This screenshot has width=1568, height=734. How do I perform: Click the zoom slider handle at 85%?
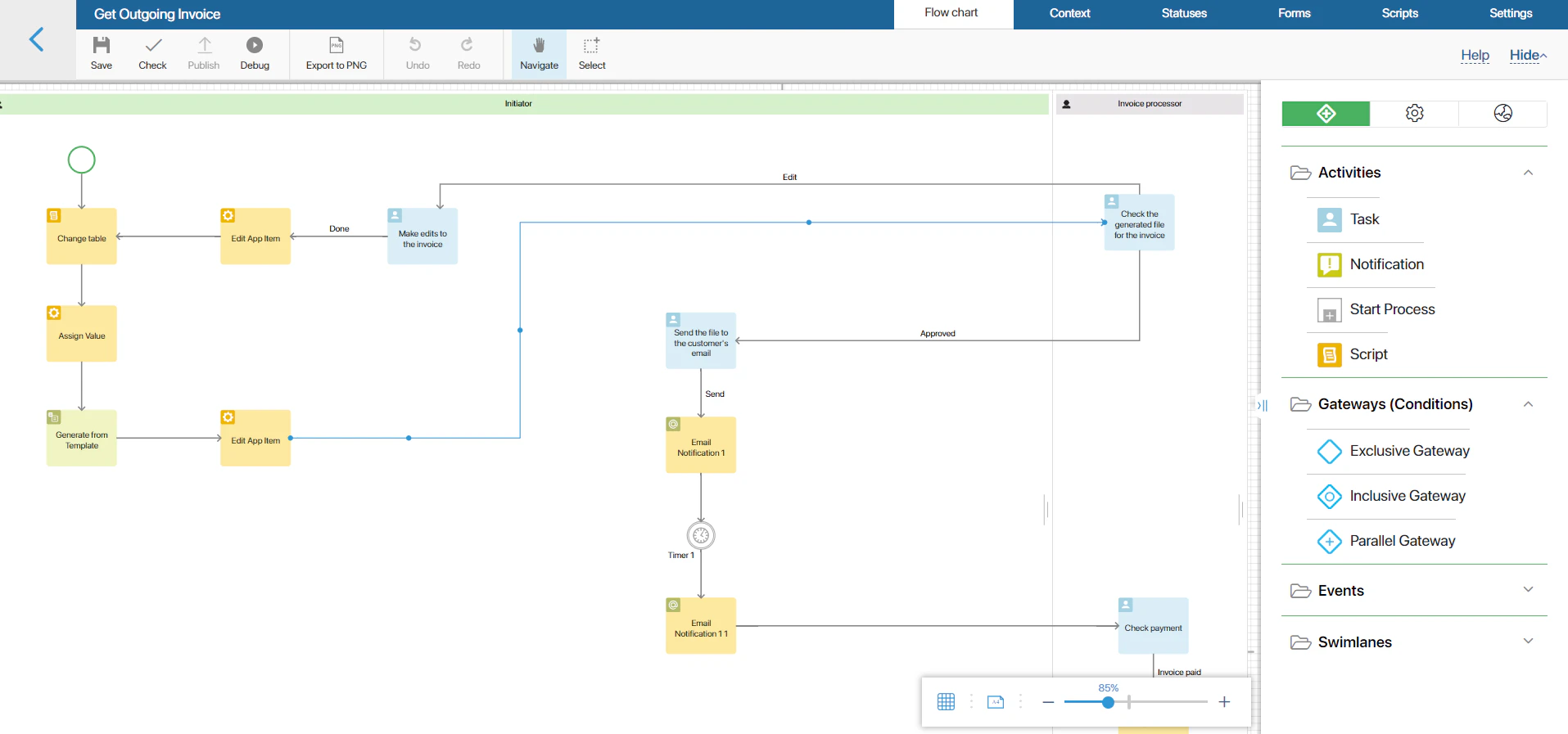(x=1108, y=702)
